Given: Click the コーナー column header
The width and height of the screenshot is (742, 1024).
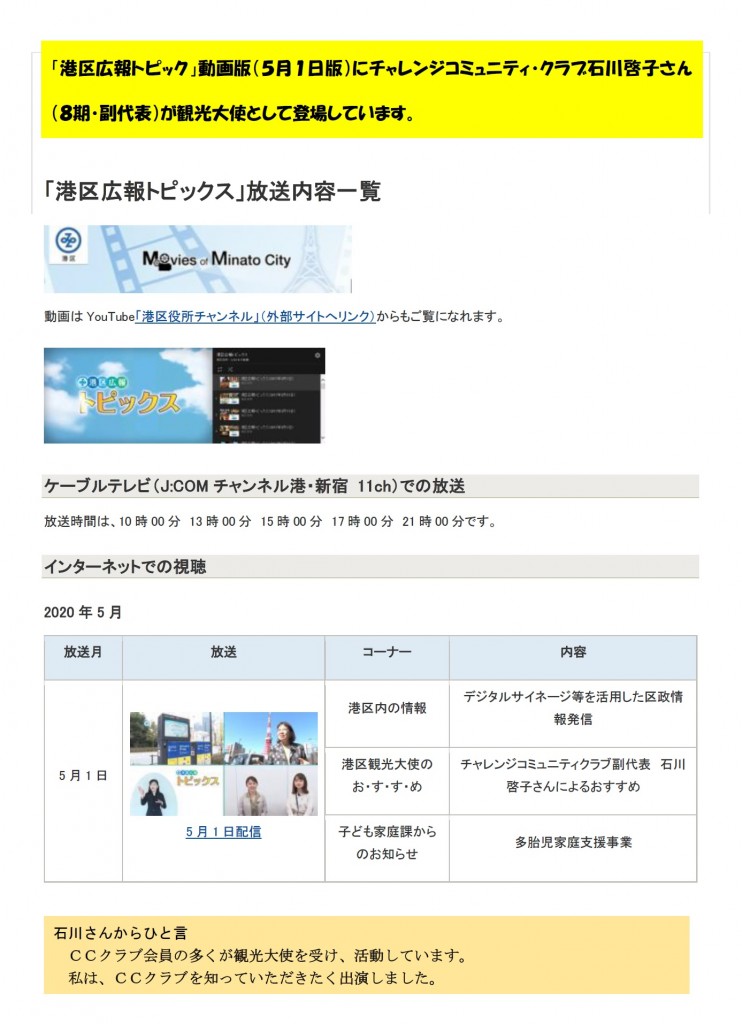Looking at the screenshot, I should pos(386,652).
